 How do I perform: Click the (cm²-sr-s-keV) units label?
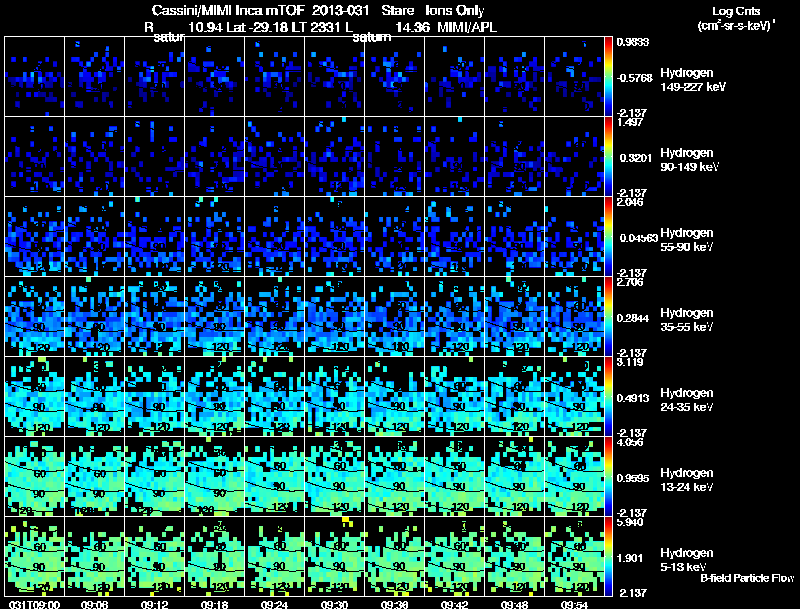point(737,26)
